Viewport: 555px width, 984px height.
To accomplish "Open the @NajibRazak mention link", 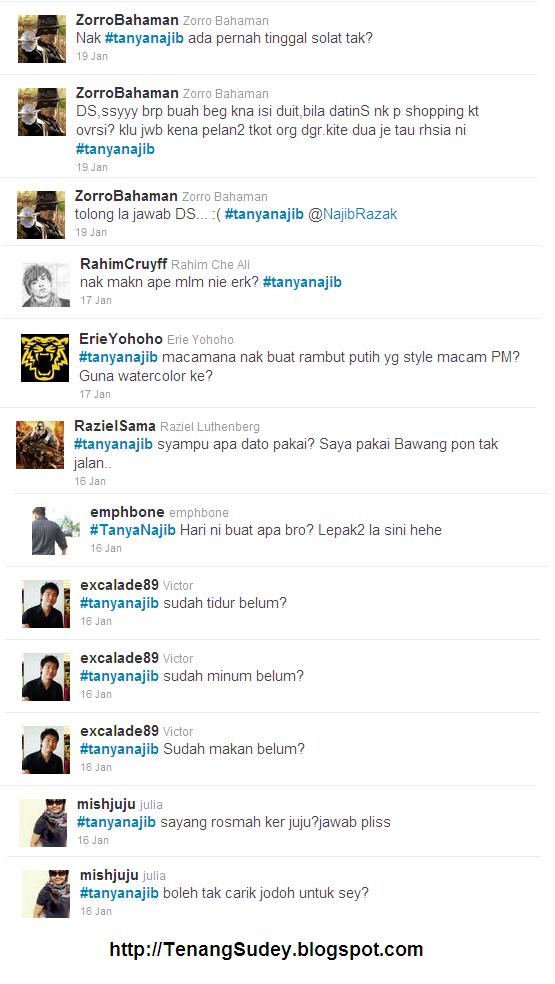I will pyautogui.click(x=353, y=214).
